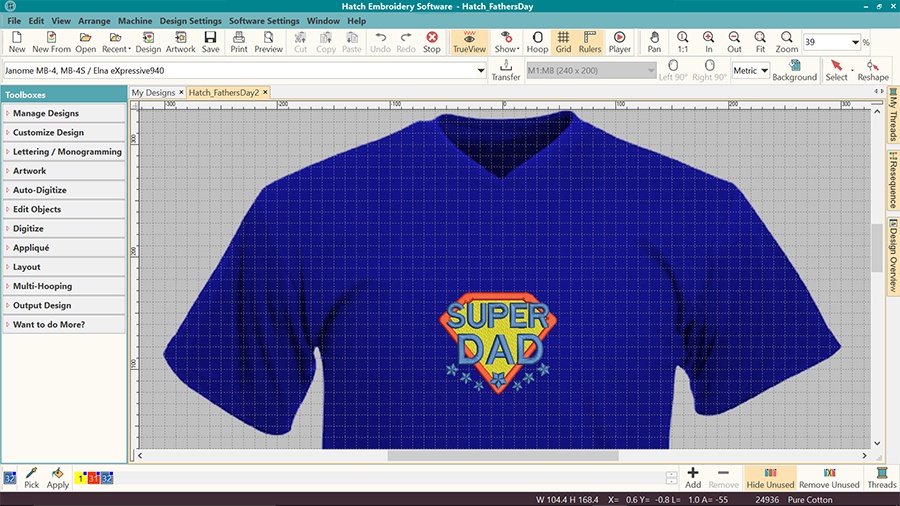Open the machine model dropdown
The height and width of the screenshot is (506, 900).
[479, 71]
